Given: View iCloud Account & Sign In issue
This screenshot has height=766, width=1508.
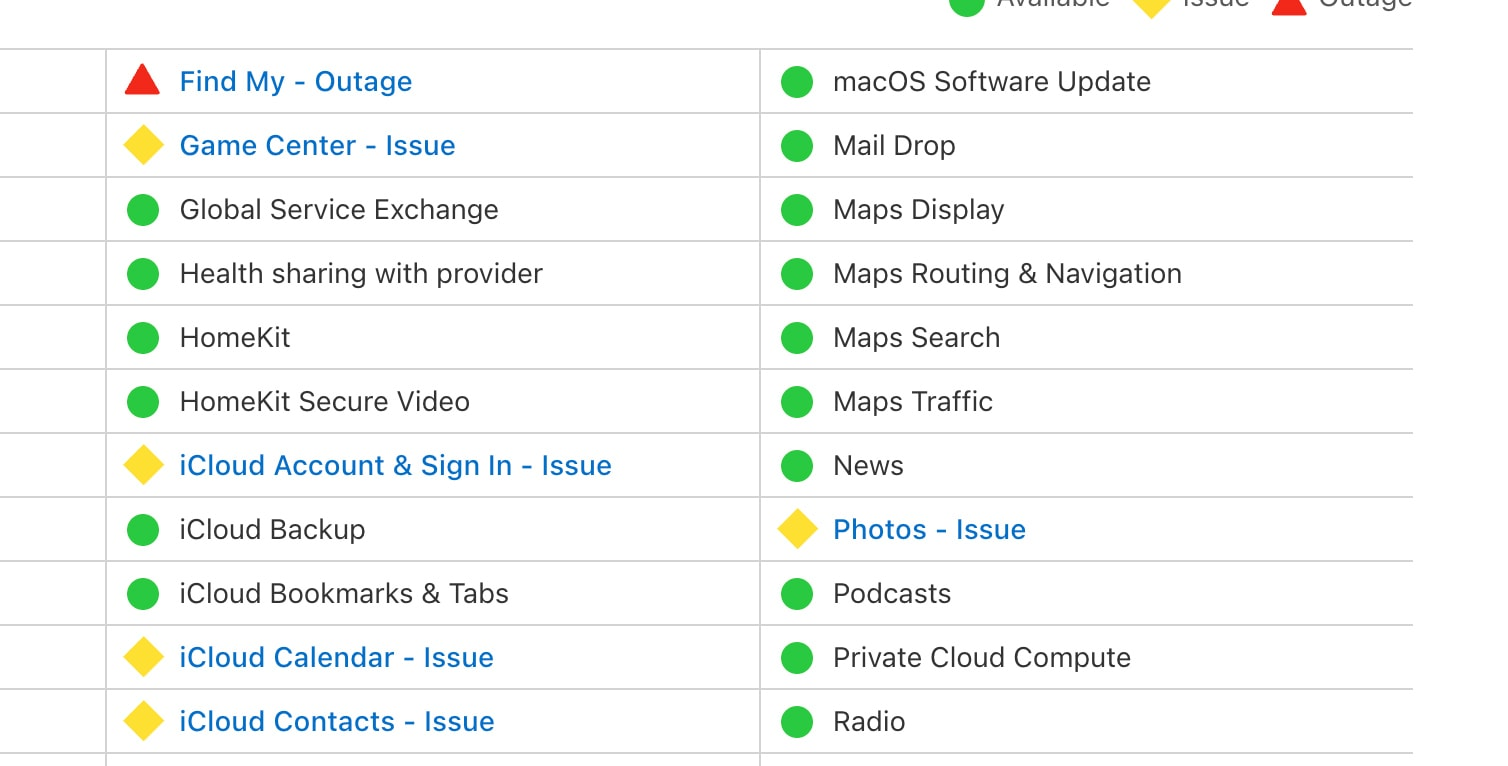Looking at the screenshot, I should tap(395, 466).
